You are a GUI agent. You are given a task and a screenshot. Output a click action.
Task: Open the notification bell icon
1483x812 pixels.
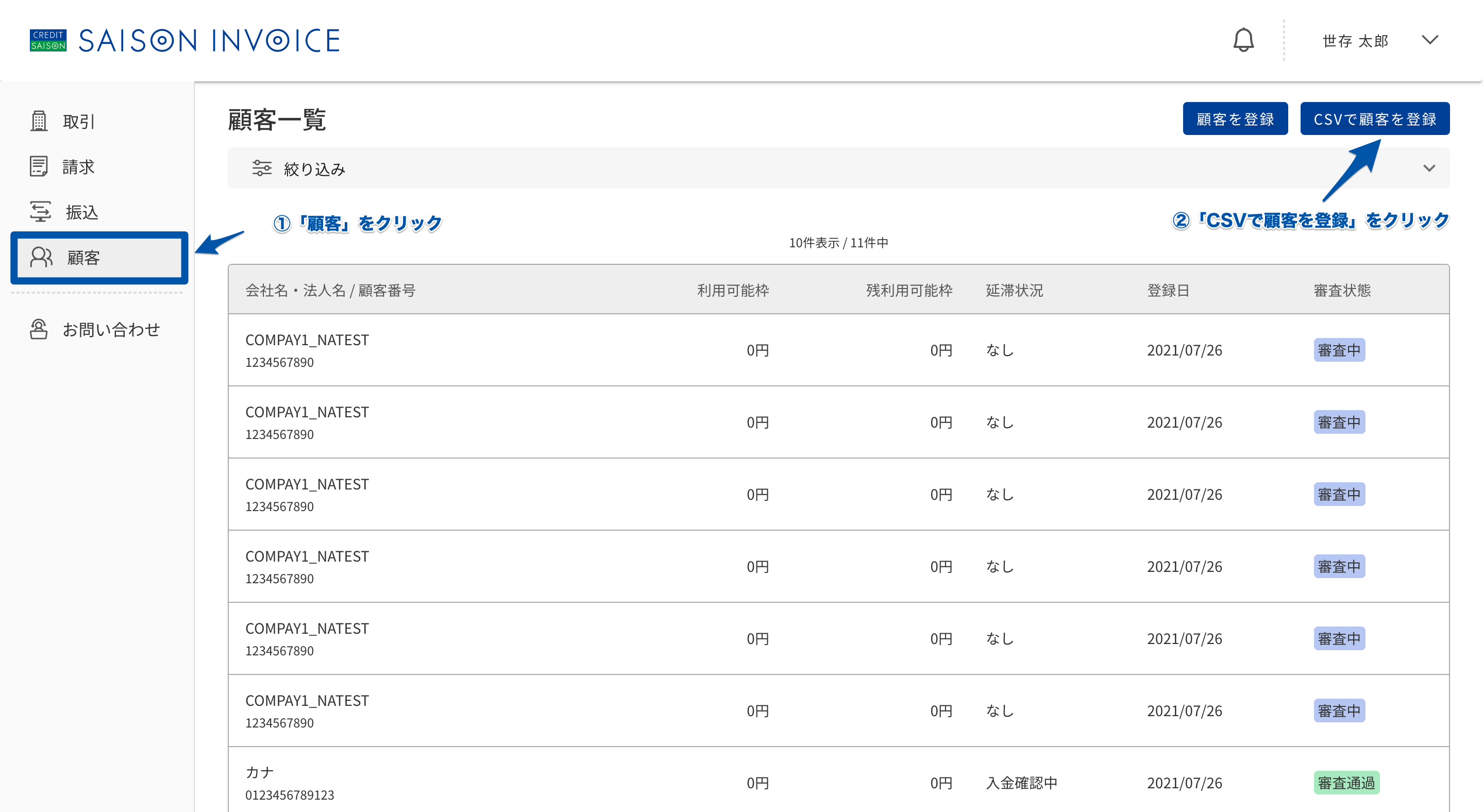(1243, 40)
